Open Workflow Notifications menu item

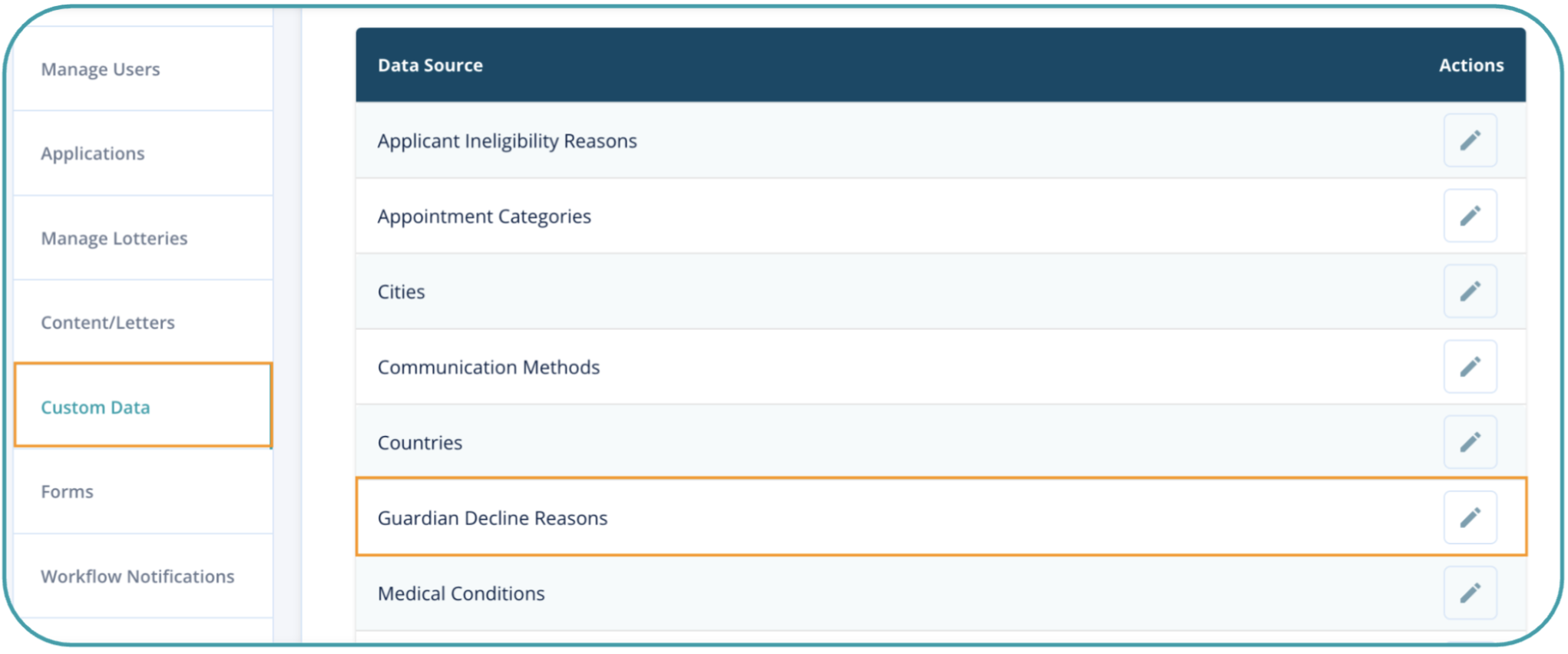click(x=137, y=576)
